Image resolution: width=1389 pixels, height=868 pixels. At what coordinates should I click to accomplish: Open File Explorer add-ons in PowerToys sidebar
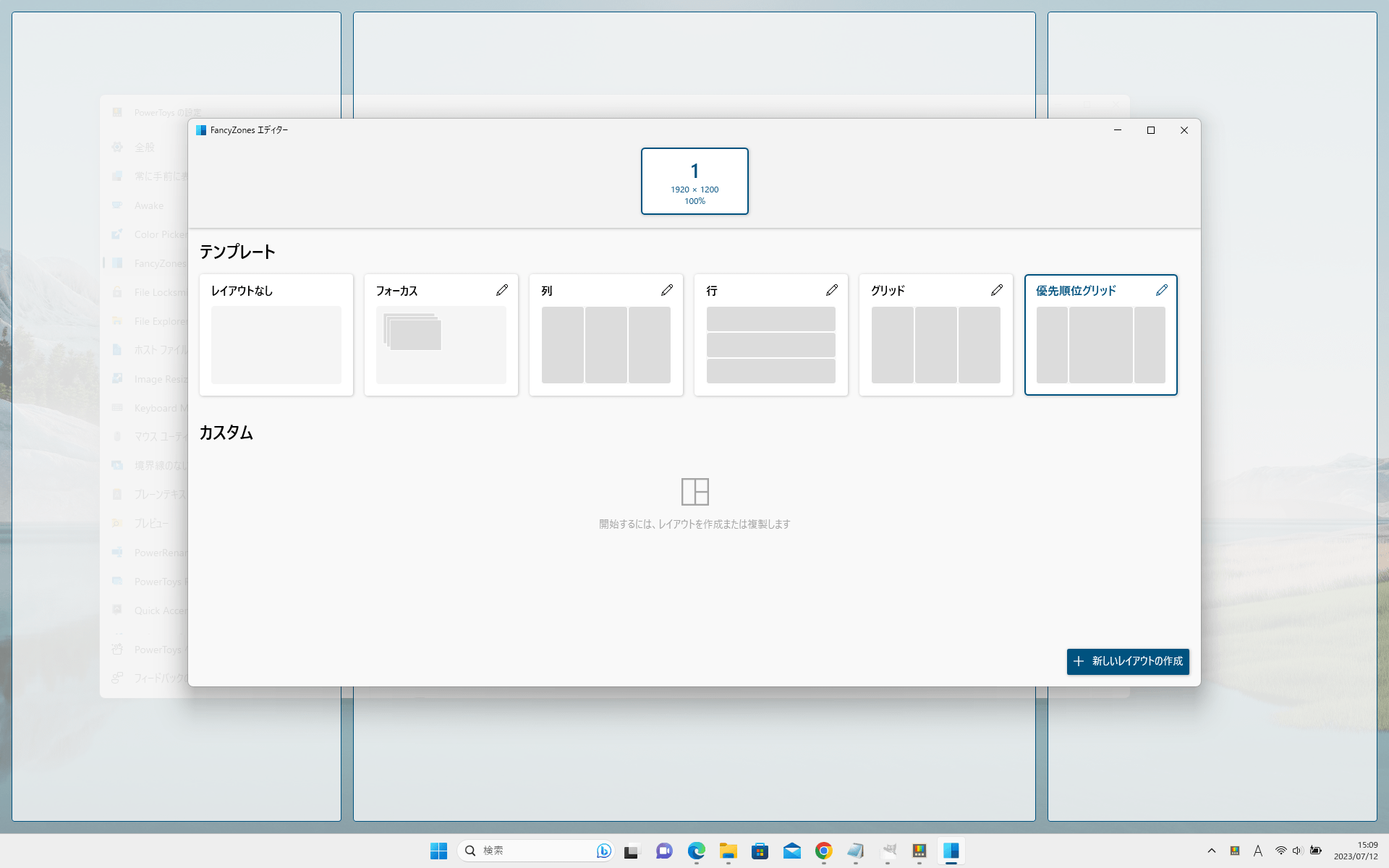click(145, 321)
